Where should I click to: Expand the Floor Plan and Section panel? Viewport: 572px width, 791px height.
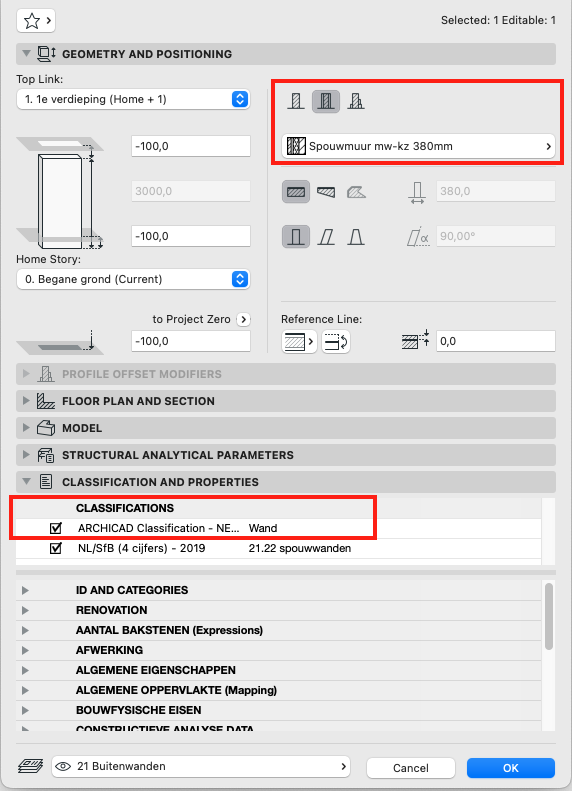(286, 401)
